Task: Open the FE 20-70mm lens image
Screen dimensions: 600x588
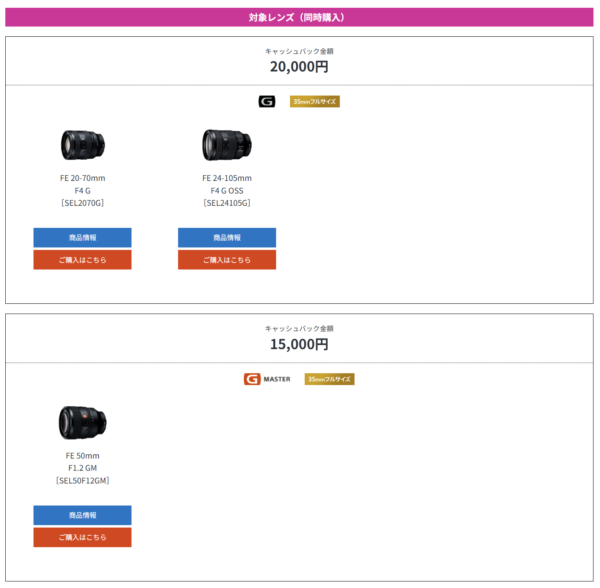Action: pyautogui.click(x=82, y=145)
